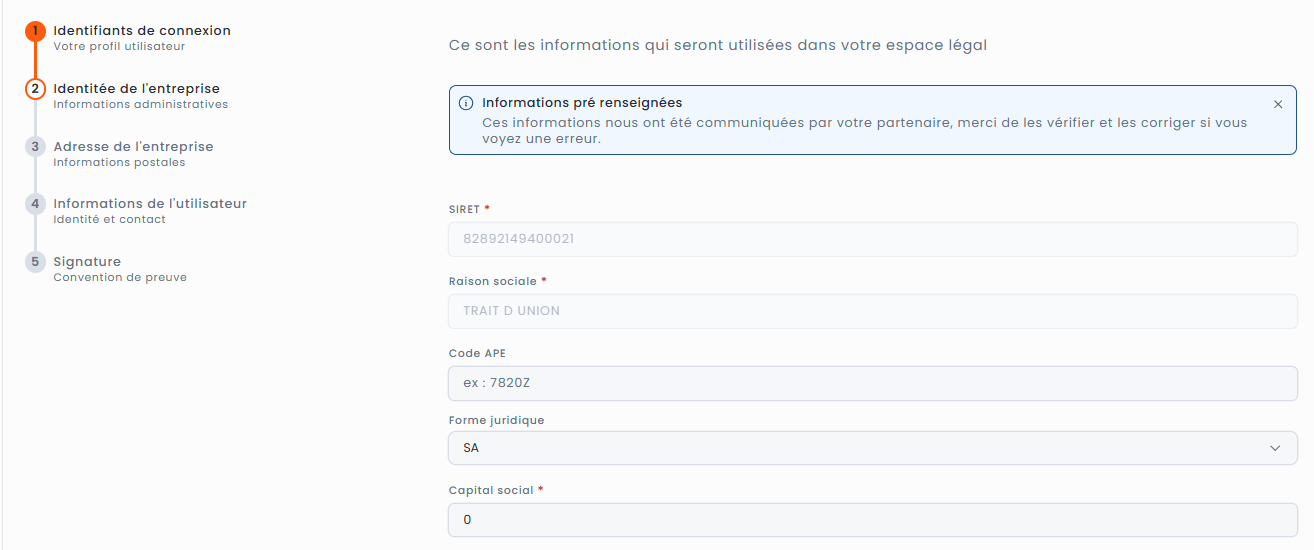
Task: Open the Forme juridique select showing SA
Action: [860, 448]
